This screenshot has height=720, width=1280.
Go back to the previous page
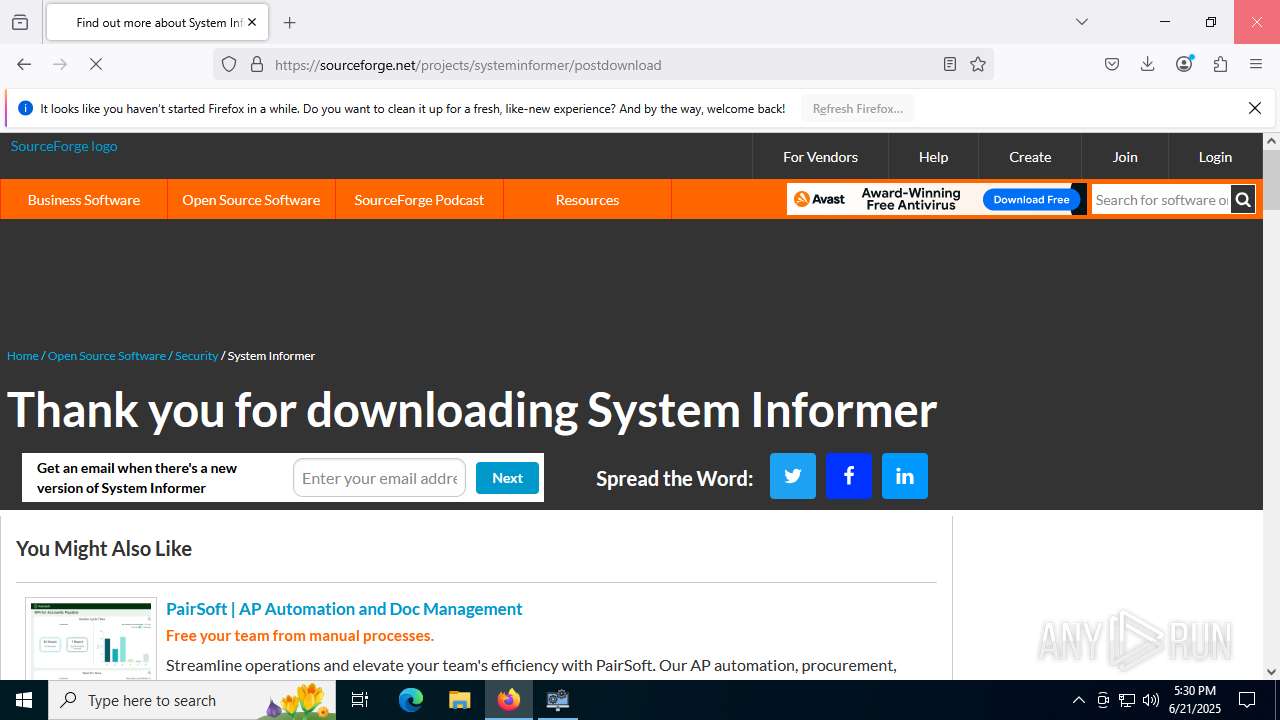24,64
